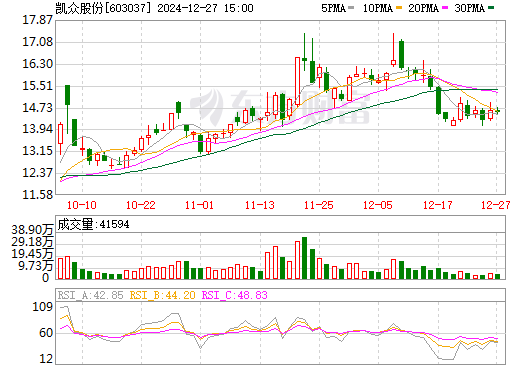Click the 17.87 price axis label
520x365 pixels.
37,20
